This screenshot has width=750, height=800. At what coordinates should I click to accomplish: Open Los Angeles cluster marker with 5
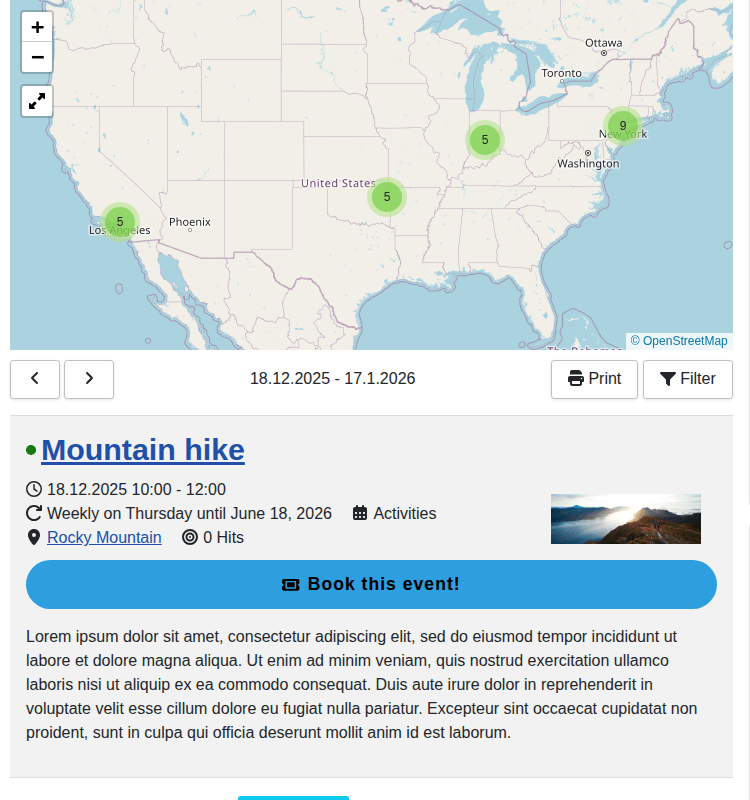pyautogui.click(x=119, y=222)
